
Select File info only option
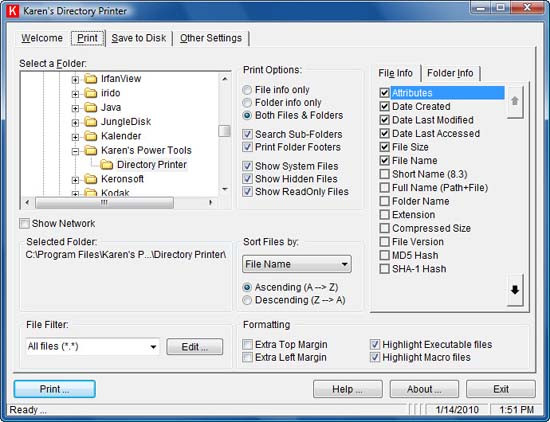(247, 90)
